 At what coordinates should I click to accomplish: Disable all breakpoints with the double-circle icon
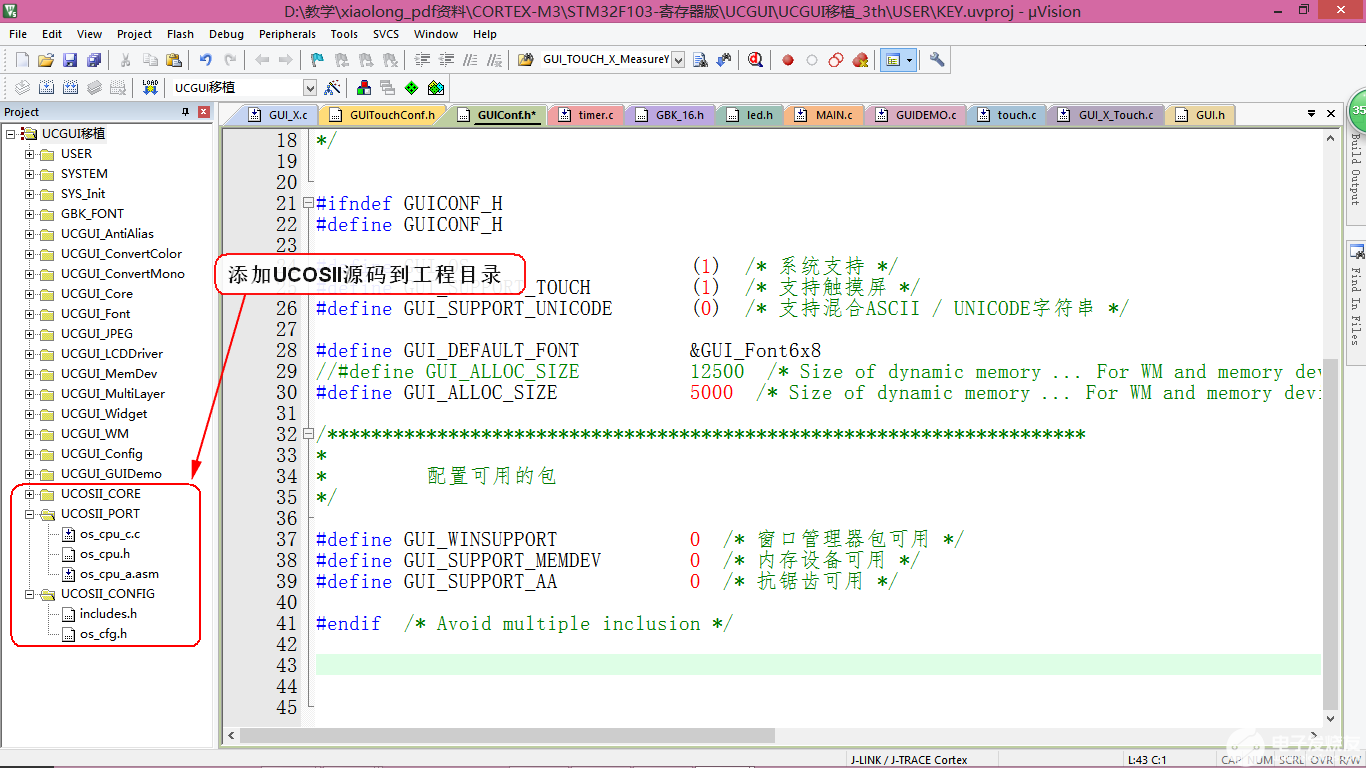pyautogui.click(x=836, y=60)
